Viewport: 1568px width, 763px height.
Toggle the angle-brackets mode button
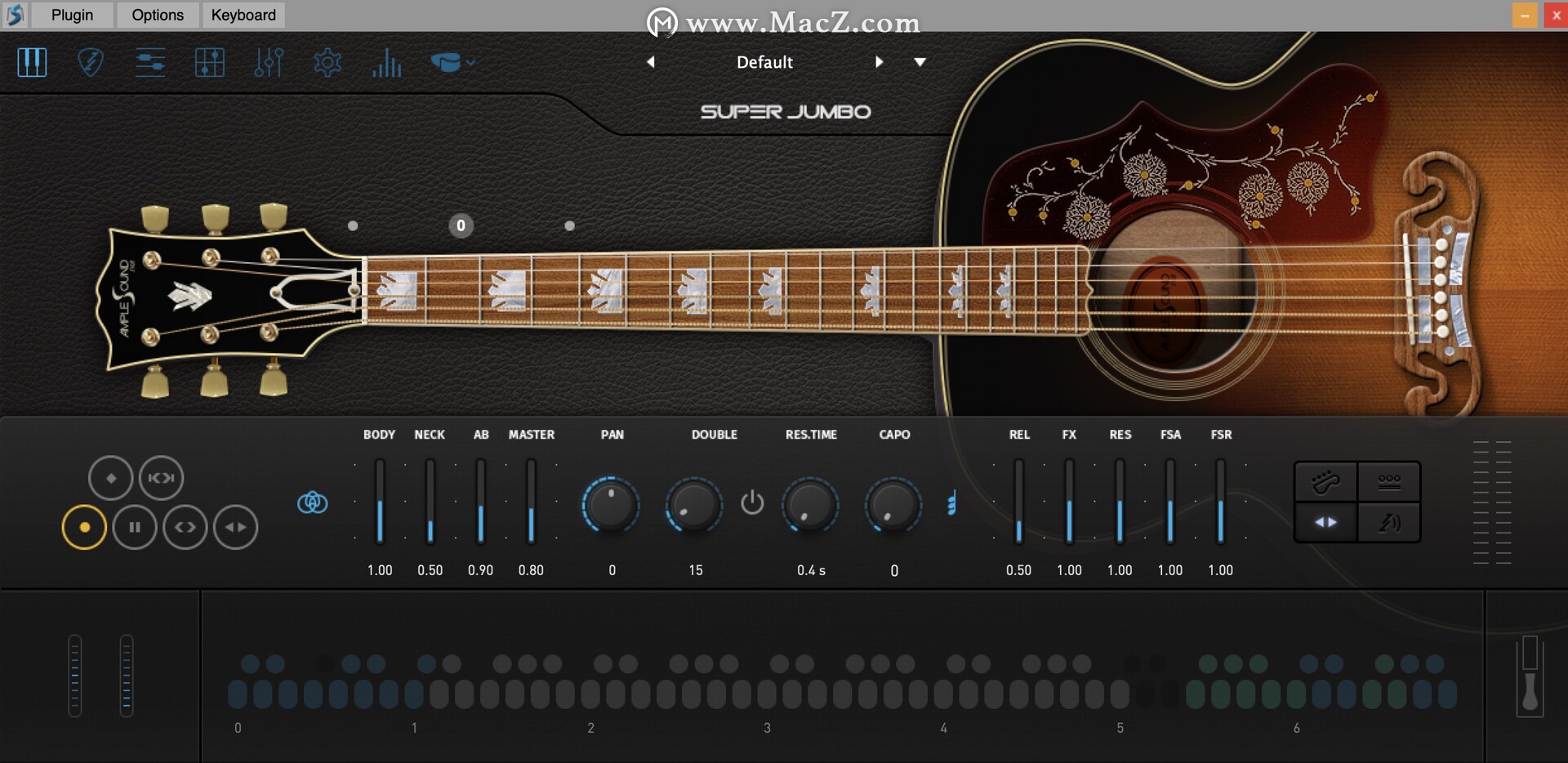[x=185, y=527]
